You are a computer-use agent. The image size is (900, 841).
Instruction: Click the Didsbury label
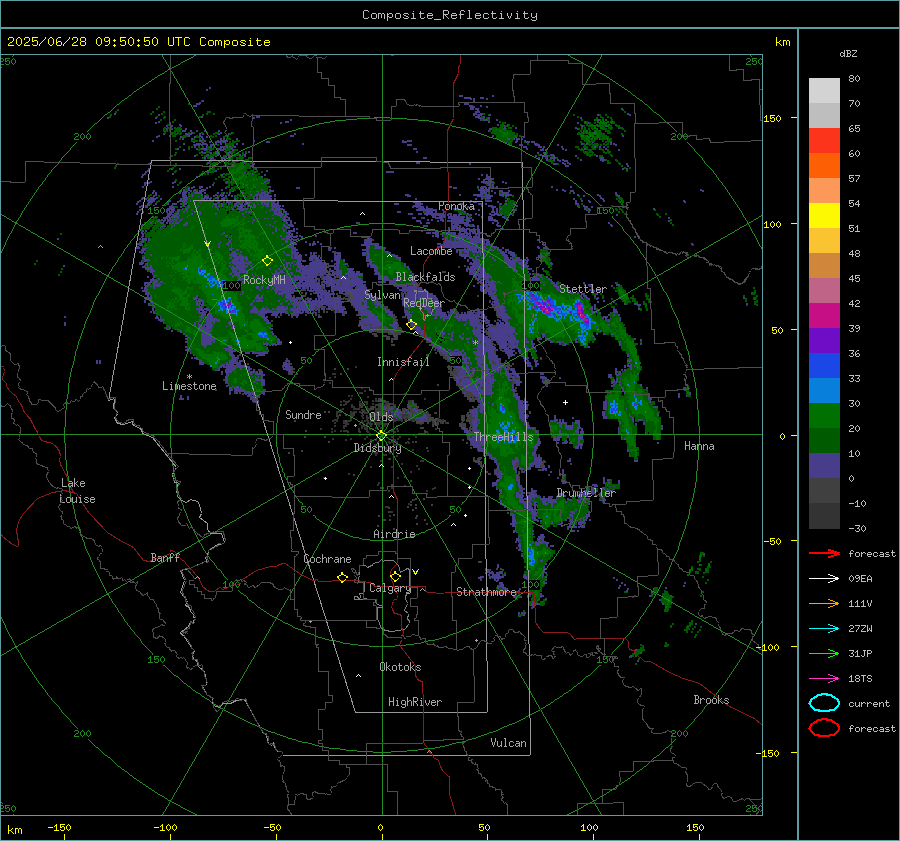pos(377,448)
